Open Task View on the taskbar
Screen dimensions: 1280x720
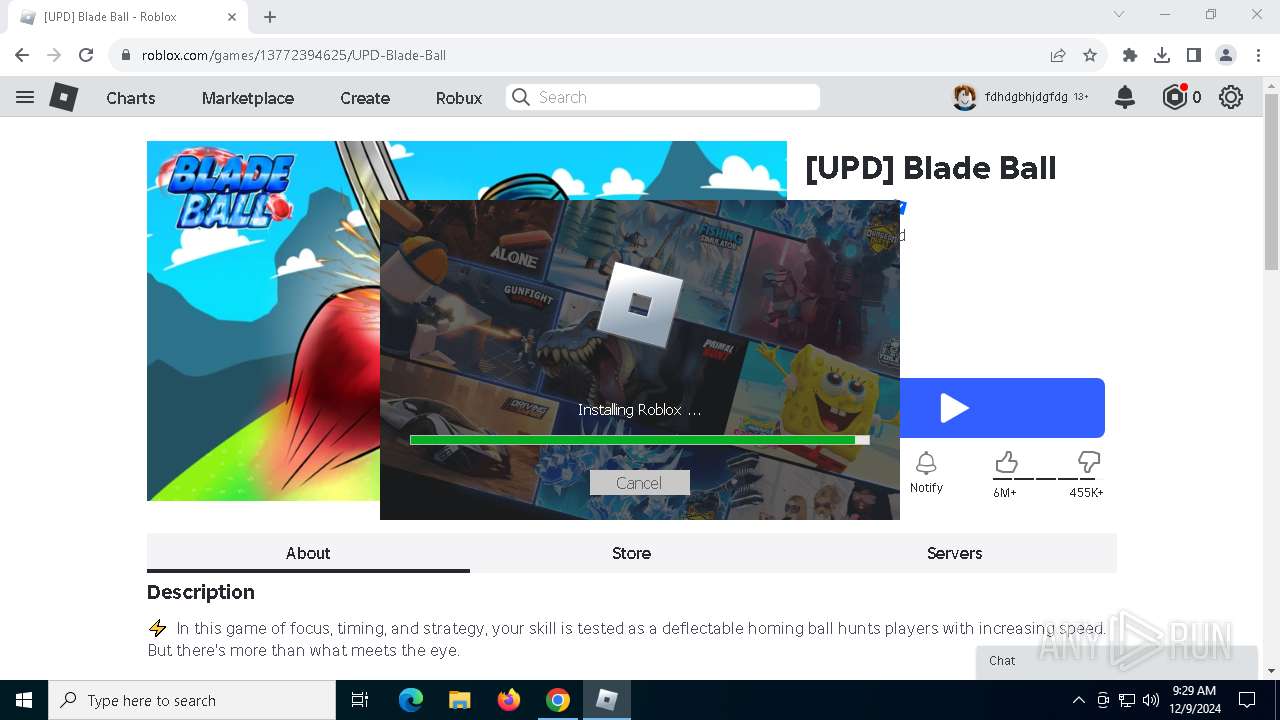coord(360,700)
